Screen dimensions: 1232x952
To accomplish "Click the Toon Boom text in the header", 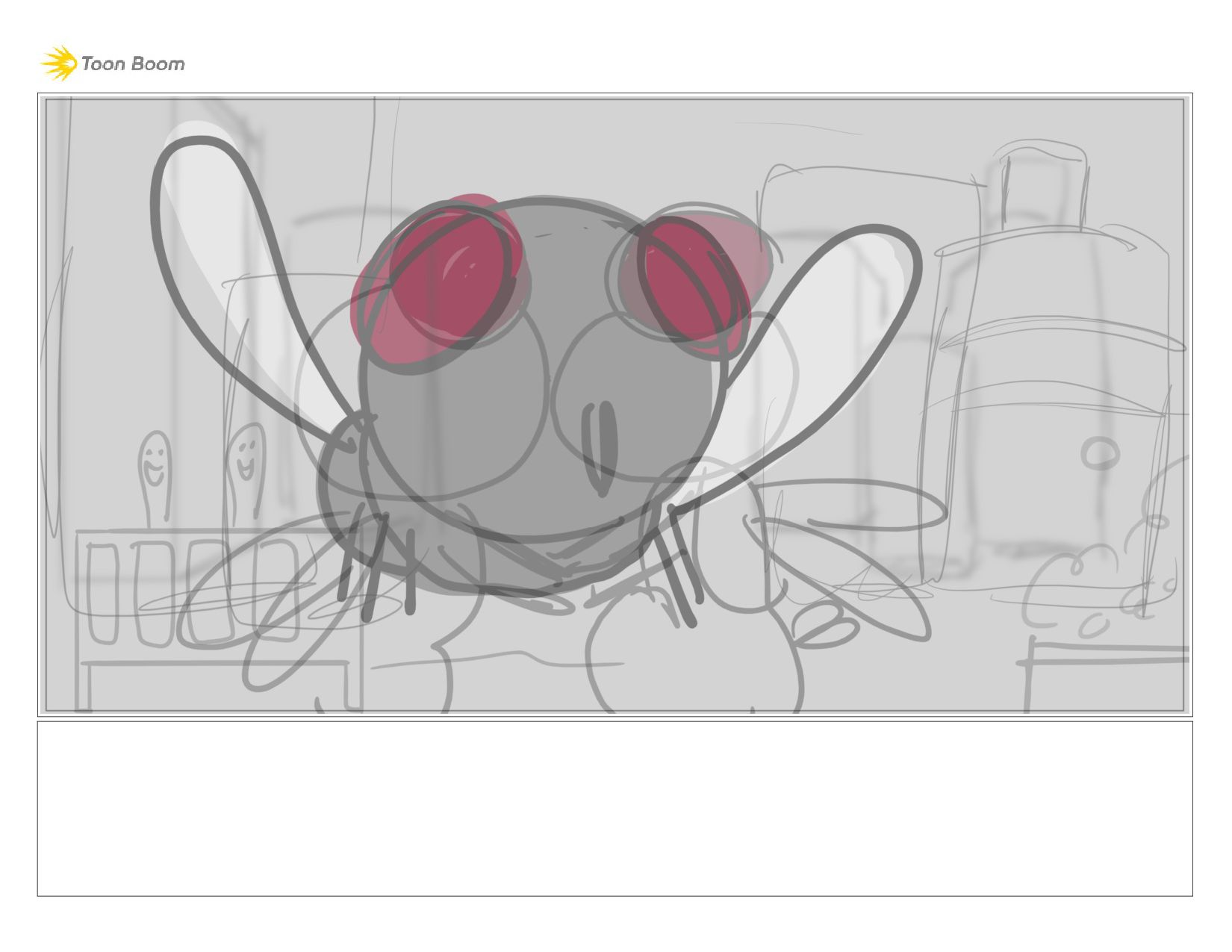I will pos(133,64).
